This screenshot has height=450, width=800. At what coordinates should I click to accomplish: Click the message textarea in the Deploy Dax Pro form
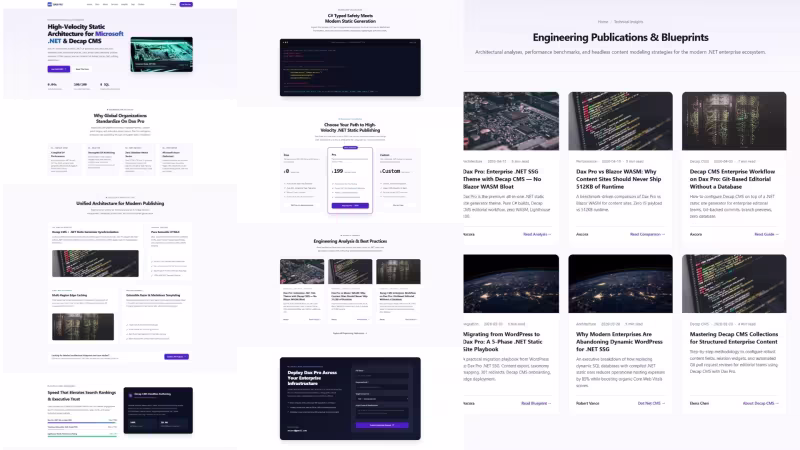pyautogui.click(x=382, y=412)
